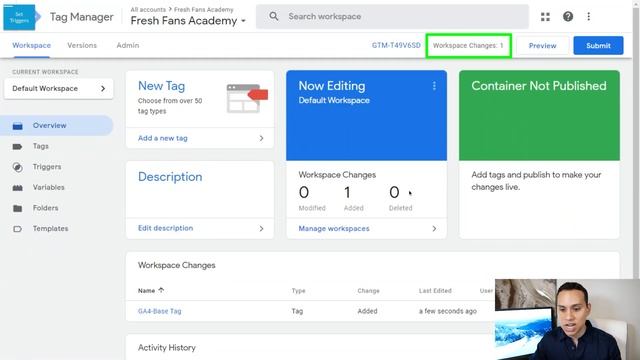
Task: Click Workspace Changes: 1 indicator
Action: click(x=468, y=45)
